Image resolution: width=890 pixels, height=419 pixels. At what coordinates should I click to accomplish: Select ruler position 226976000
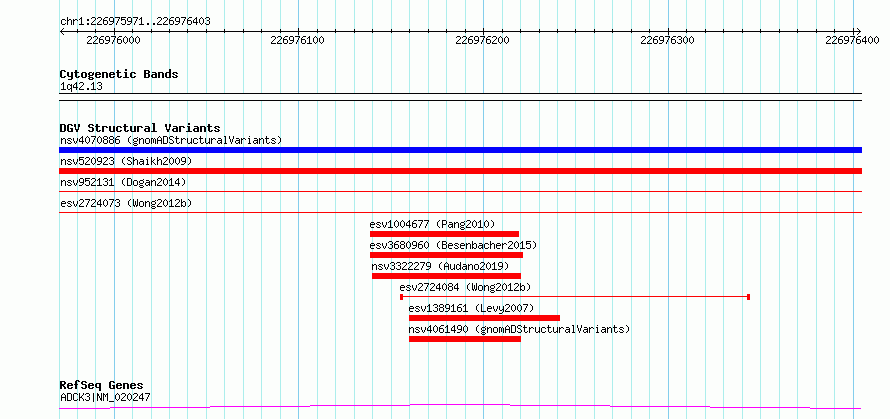click(x=114, y=40)
